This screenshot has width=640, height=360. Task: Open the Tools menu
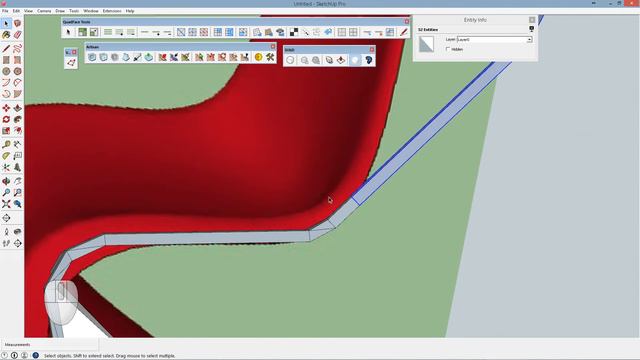pyautogui.click(x=74, y=11)
